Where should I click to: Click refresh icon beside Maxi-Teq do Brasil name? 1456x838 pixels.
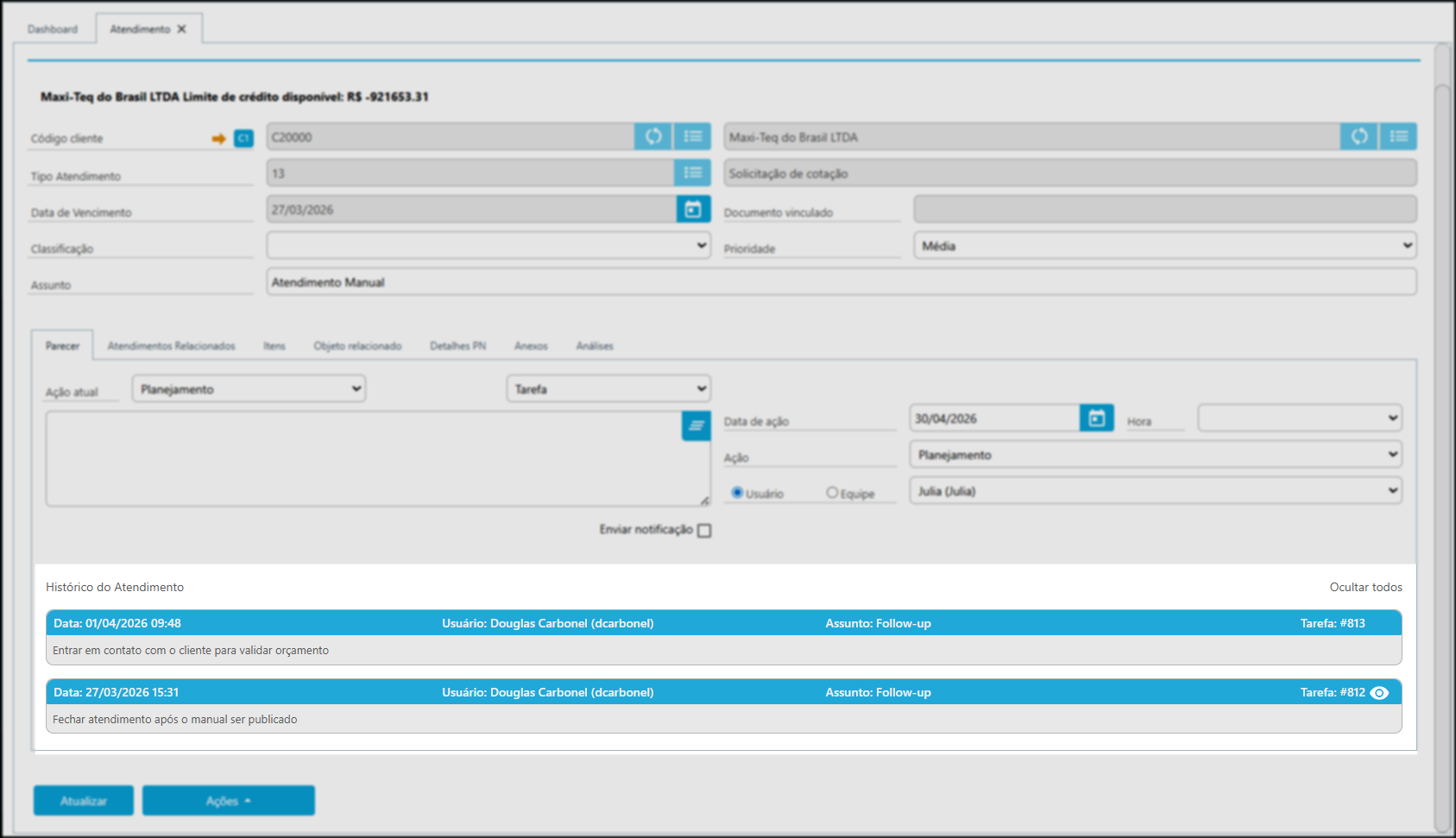pyautogui.click(x=1358, y=136)
